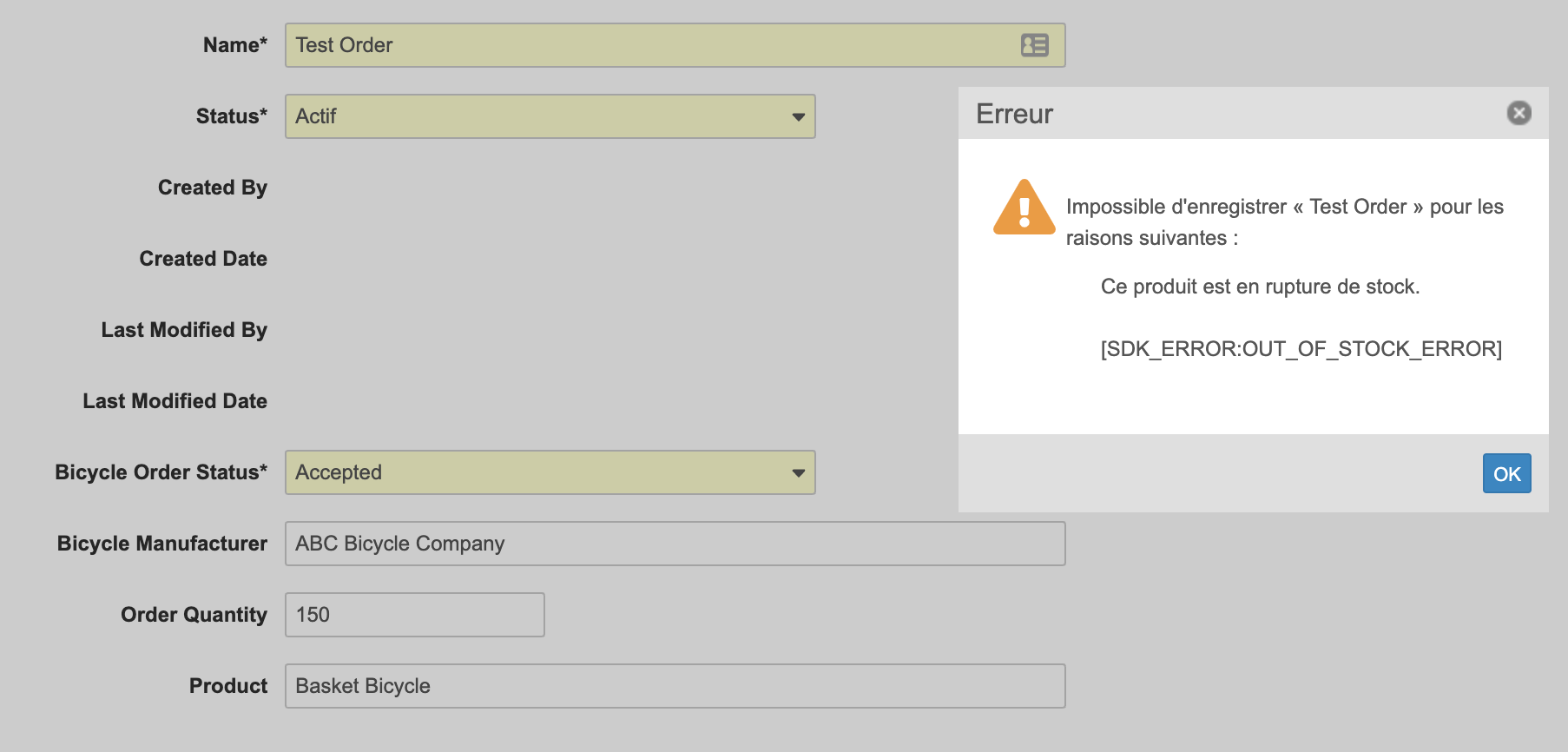Image resolution: width=1568 pixels, height=752 pixels.
Task: Close the Erreur dialog with X icon
Action: tap(1519, 113)
